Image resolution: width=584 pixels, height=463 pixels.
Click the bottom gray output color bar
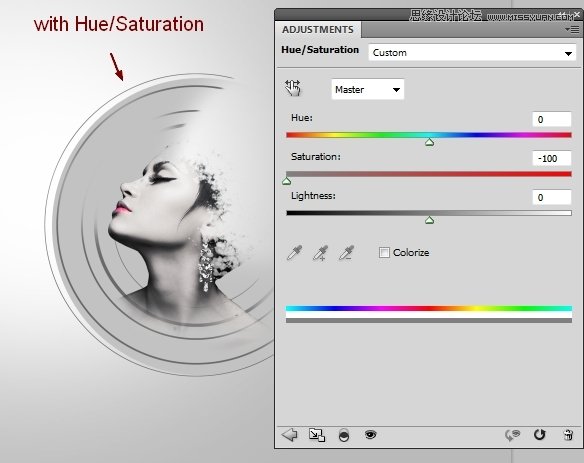coord(429,320)
